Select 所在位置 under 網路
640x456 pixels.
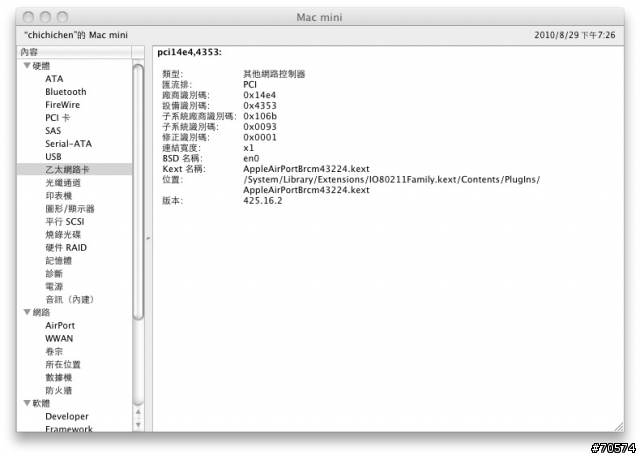[x=63, y=365]
